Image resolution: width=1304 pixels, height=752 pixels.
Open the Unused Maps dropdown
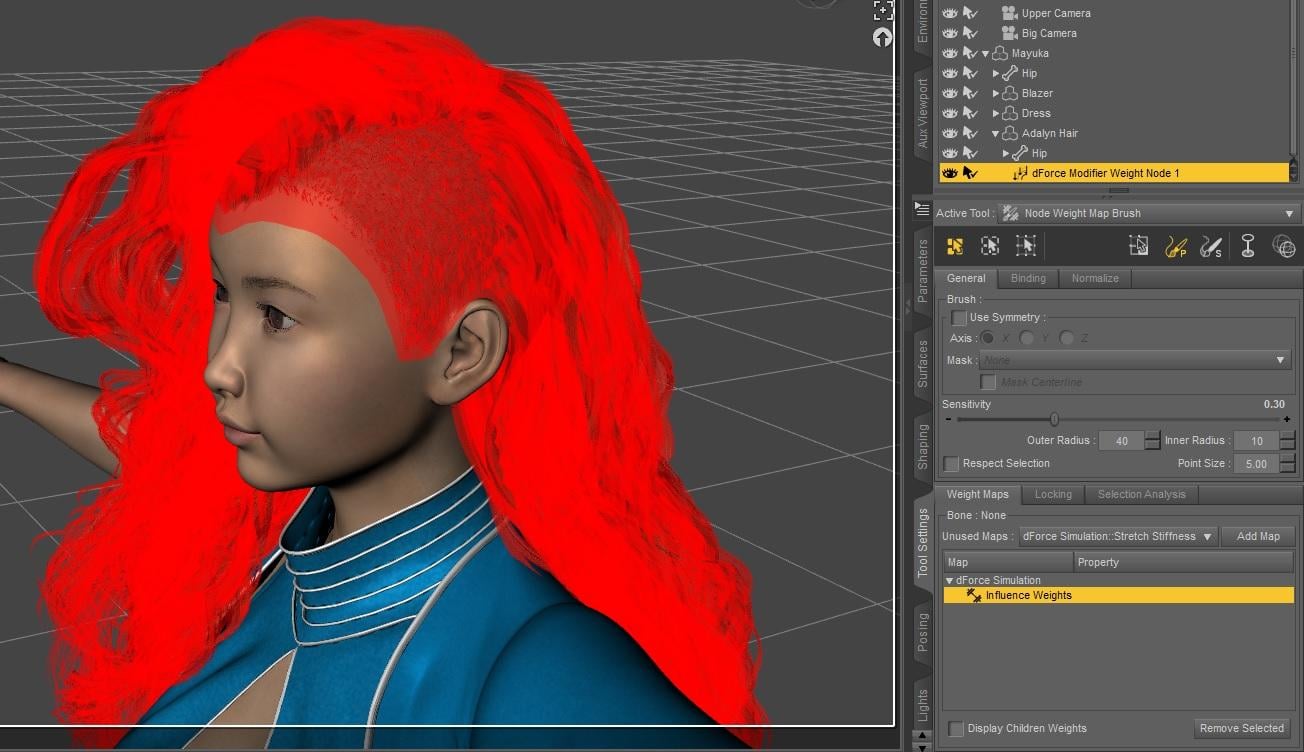[x=1117, y=537]
